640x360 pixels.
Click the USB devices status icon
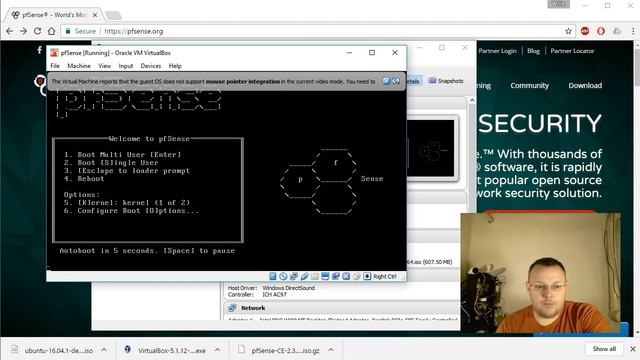[304, 276]
